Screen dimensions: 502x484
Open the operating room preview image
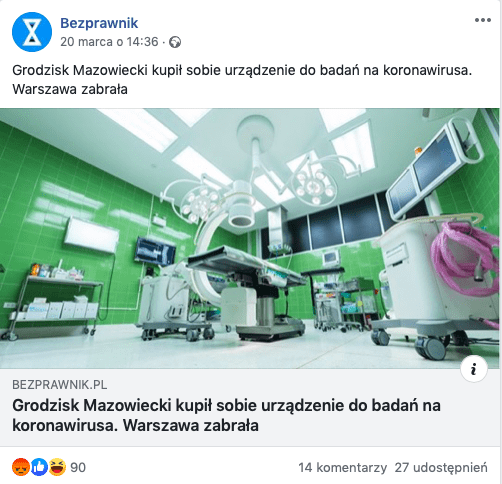pyautogui.click(x=250, y=238)
